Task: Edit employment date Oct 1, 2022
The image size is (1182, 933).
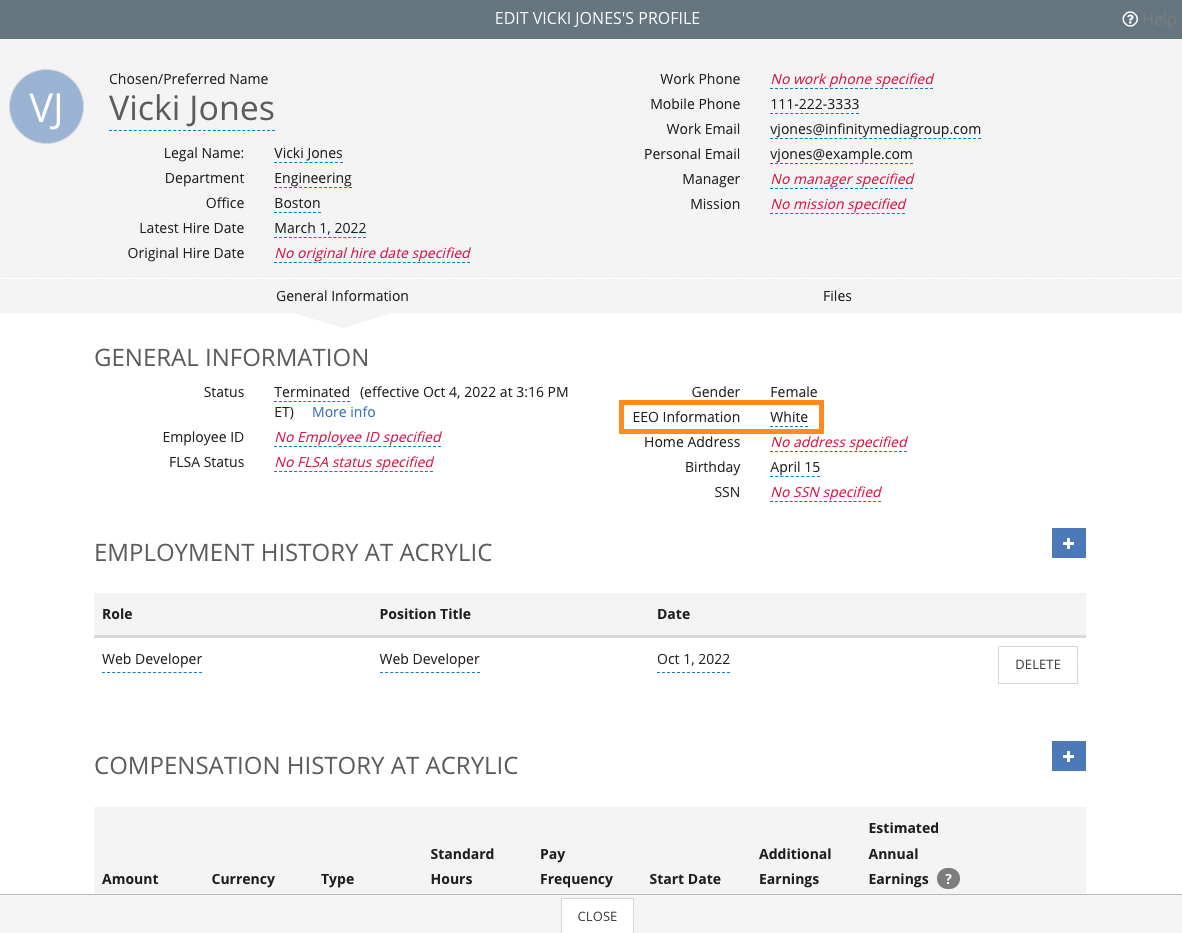Action: point(694,659)
